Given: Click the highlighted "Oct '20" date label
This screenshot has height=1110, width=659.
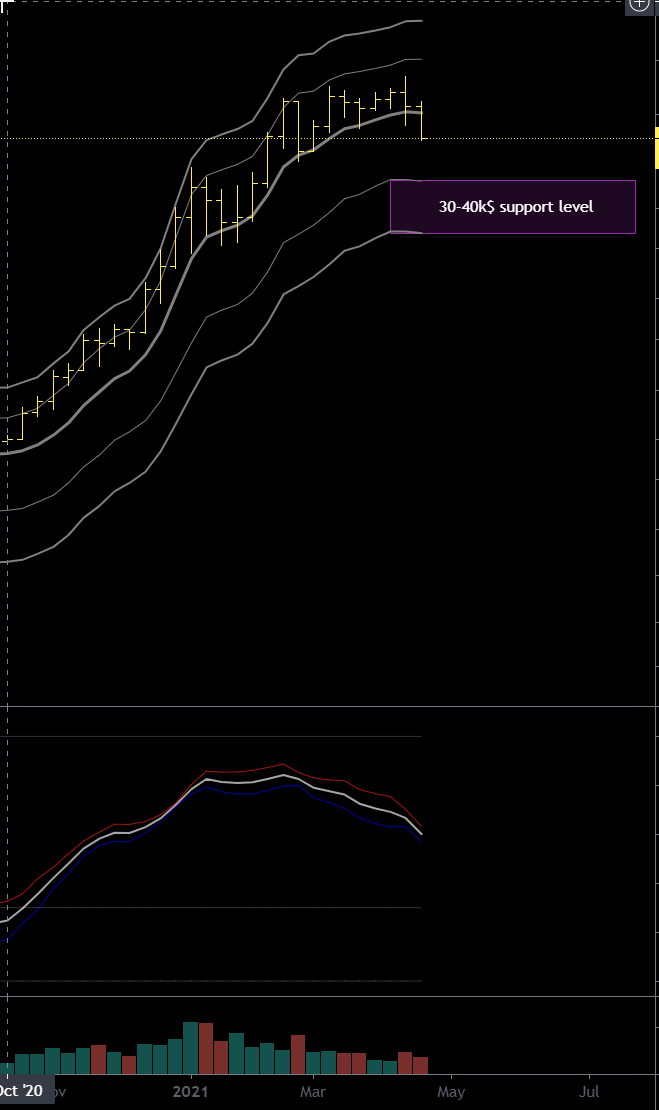Looking at the screenshot, I should point(21,1090).
